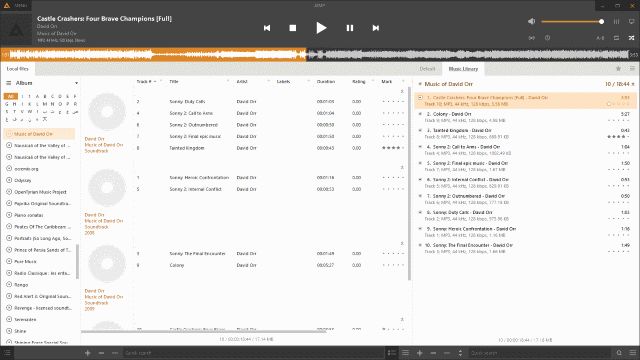Toggle the checkbox for Colony playlist entry
Screen dimensions: 640x360
420,114
